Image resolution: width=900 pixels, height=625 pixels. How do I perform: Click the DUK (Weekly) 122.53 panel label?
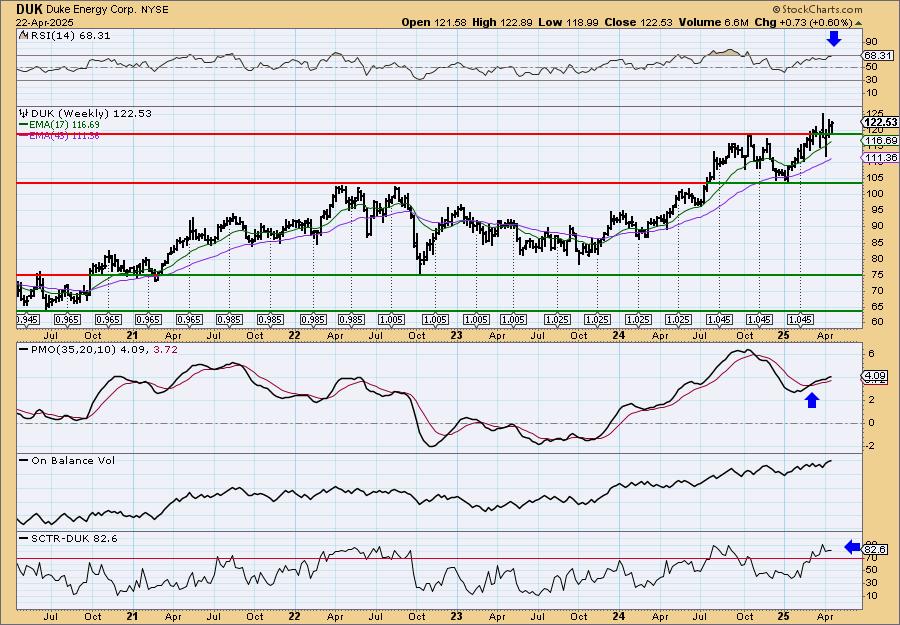coord(91,113)
